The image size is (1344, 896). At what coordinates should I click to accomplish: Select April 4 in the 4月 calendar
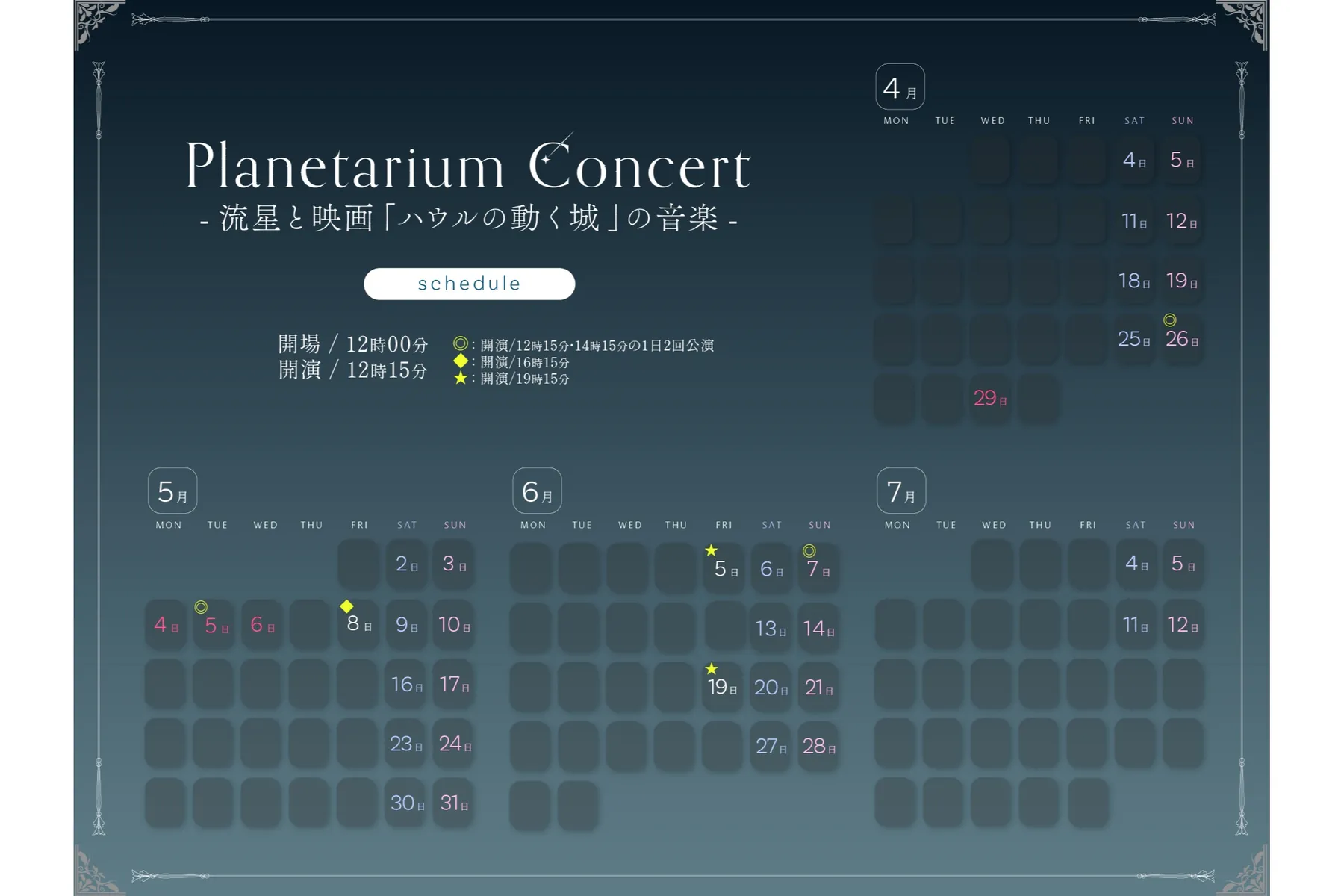[1134, 160]
